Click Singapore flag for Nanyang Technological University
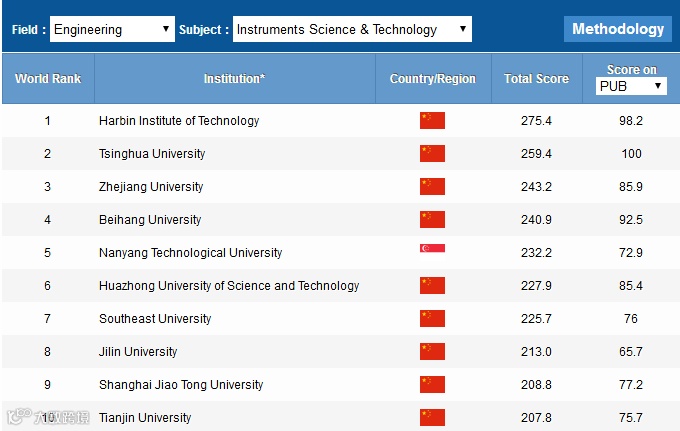Image resolution: width=680 pixels, height=431 pixels. click(x=432, y=253)
